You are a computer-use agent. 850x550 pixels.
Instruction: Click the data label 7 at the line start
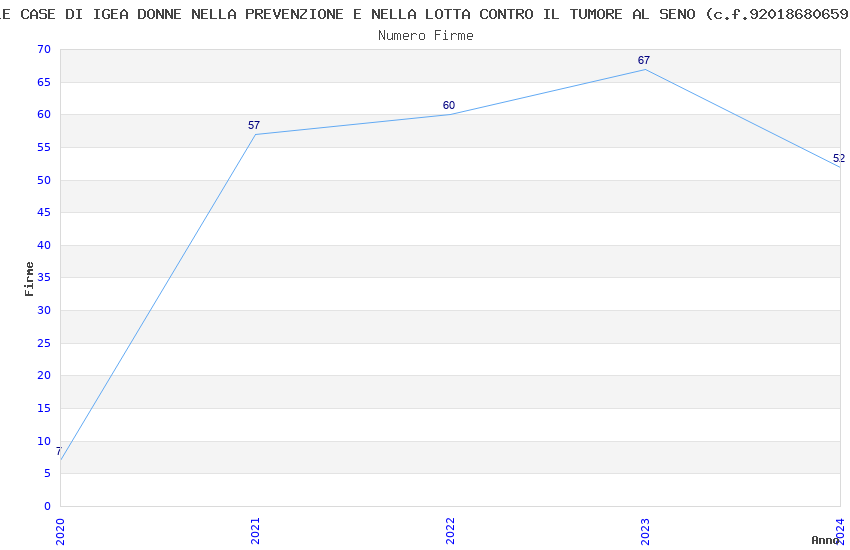coord(58,451)
